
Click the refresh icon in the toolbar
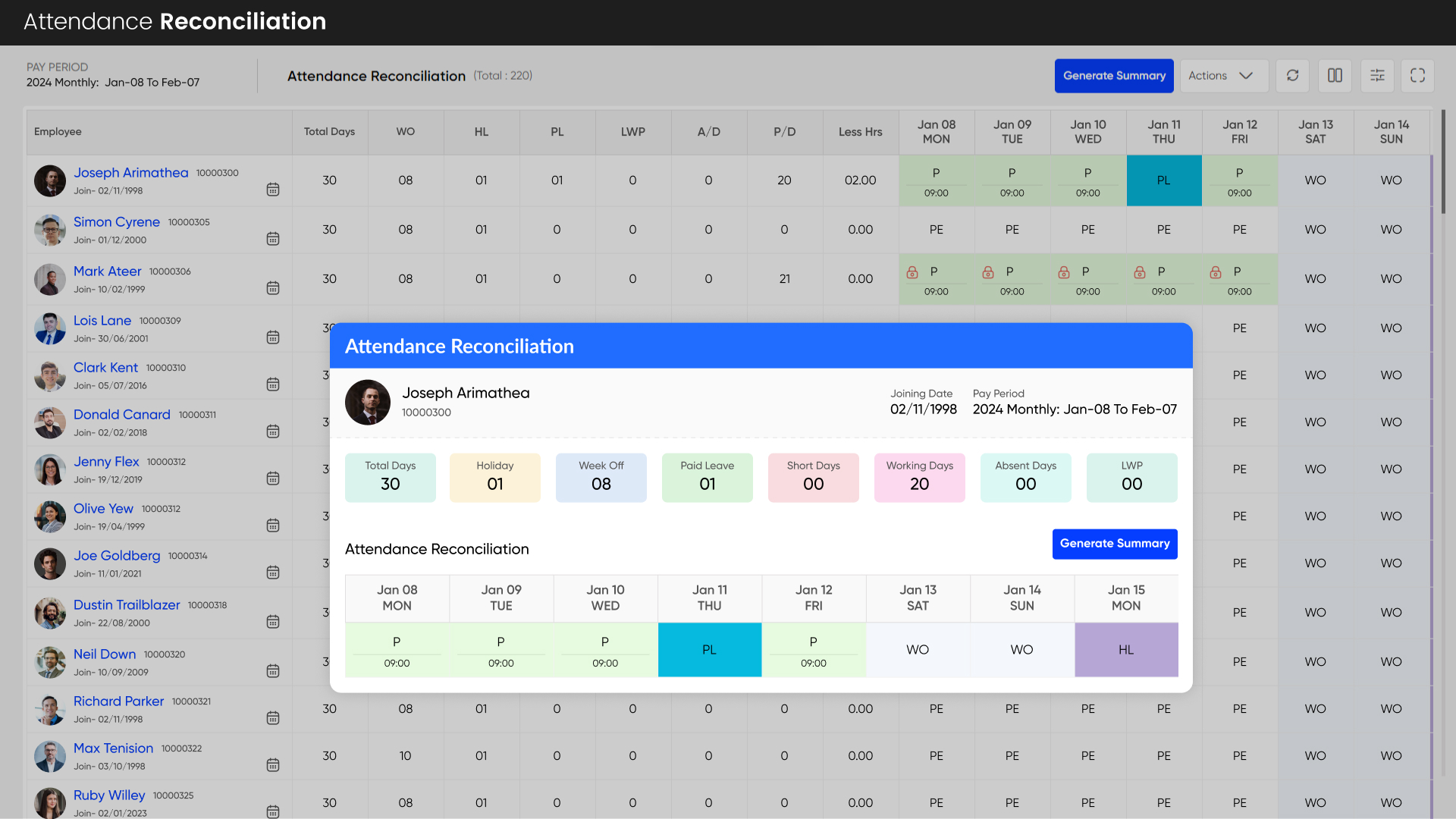[1292, 76]
